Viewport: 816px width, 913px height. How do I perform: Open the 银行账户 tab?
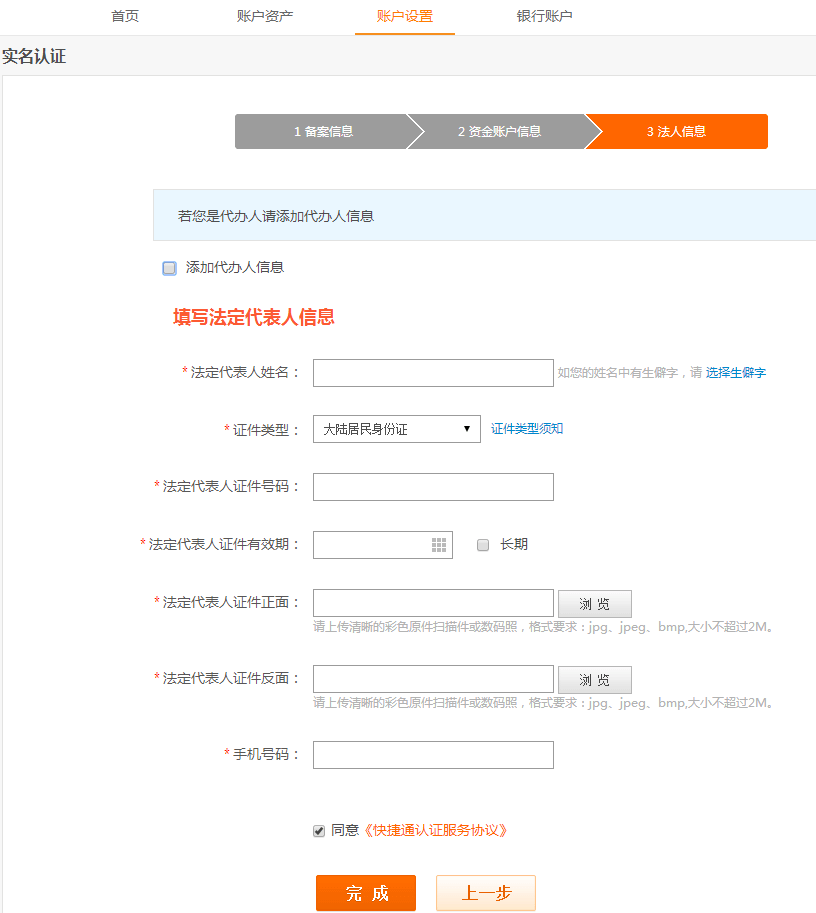click(545, 16)
